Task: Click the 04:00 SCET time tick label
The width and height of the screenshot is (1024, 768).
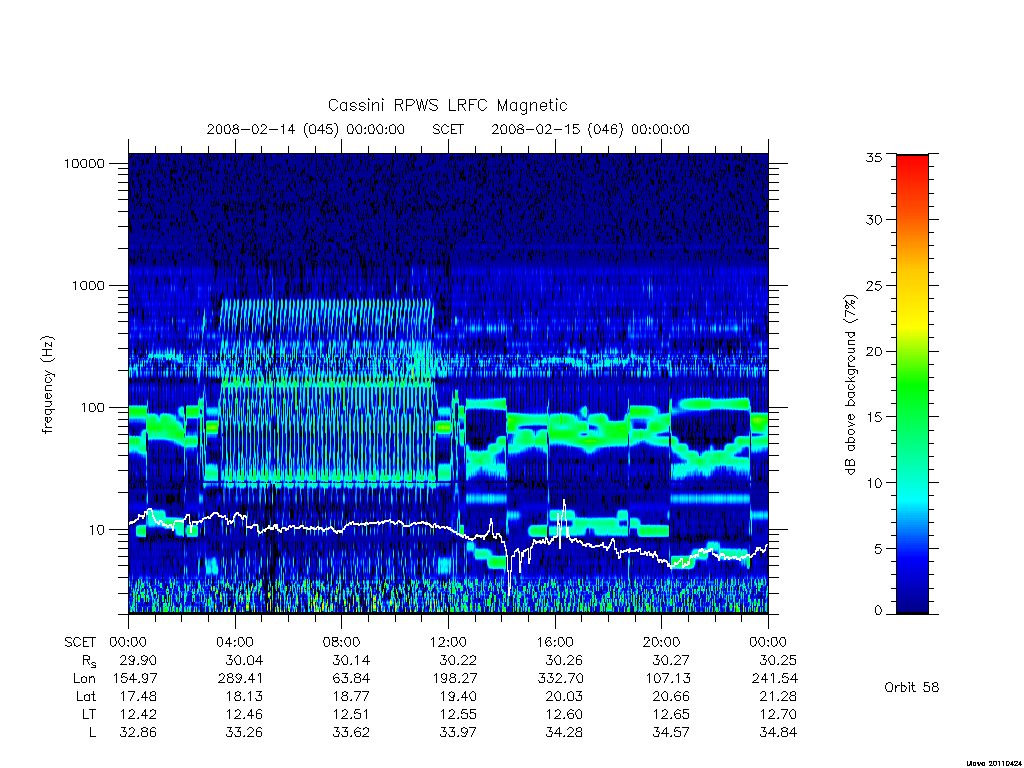Action: (x=235, y=642)
